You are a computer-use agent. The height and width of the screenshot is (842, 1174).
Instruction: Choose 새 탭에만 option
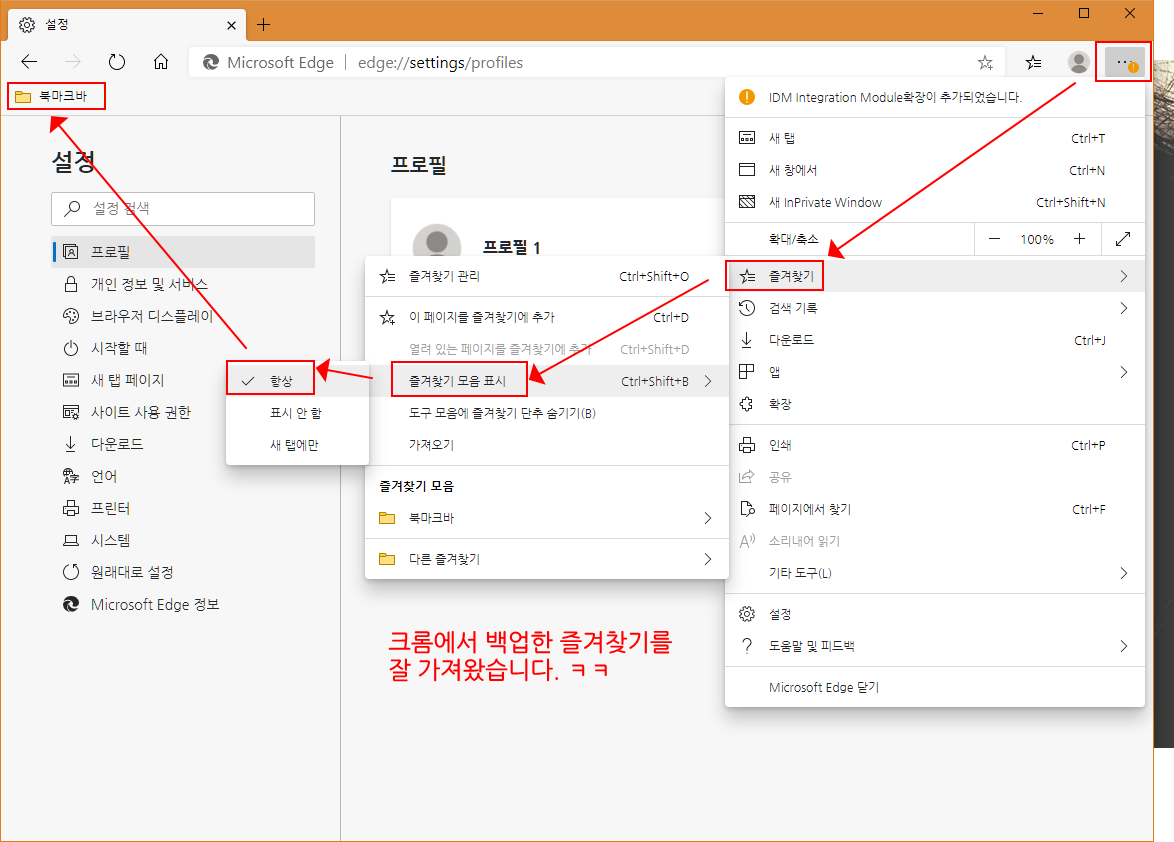[x=297, y=445]
